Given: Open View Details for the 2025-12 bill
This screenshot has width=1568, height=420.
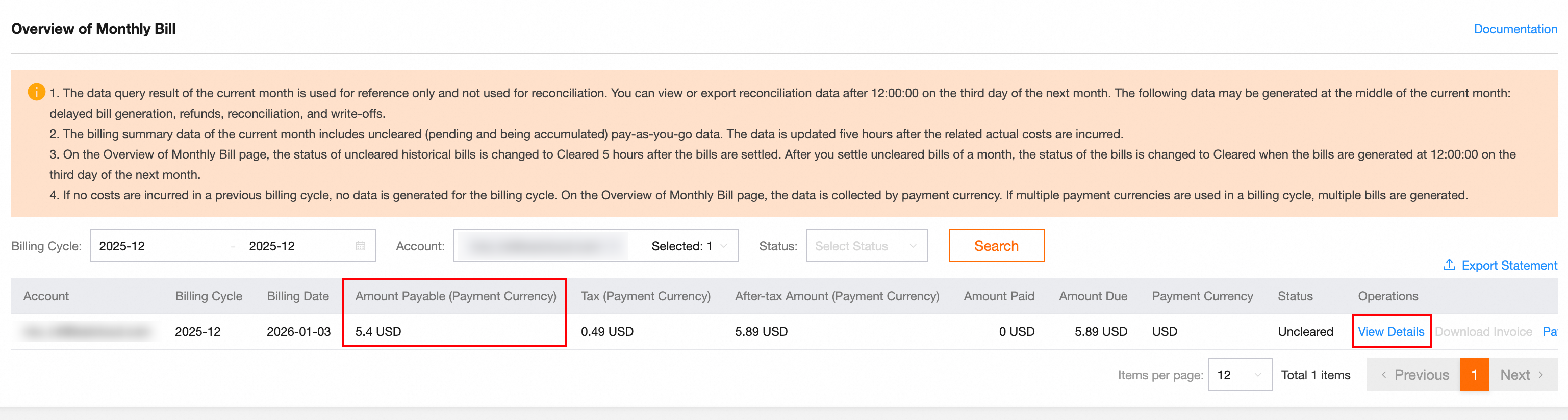Looking at the screenshot, I should point(1391,332).
